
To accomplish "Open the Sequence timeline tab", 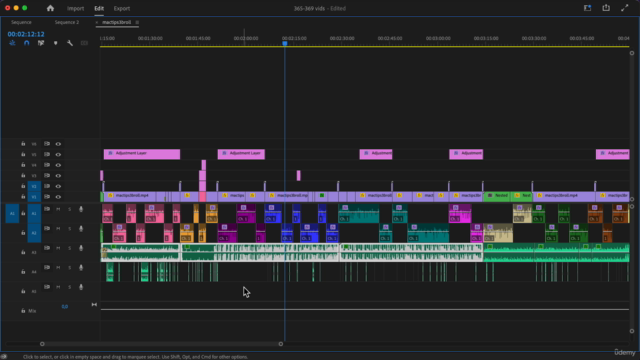I will [21, 22].
